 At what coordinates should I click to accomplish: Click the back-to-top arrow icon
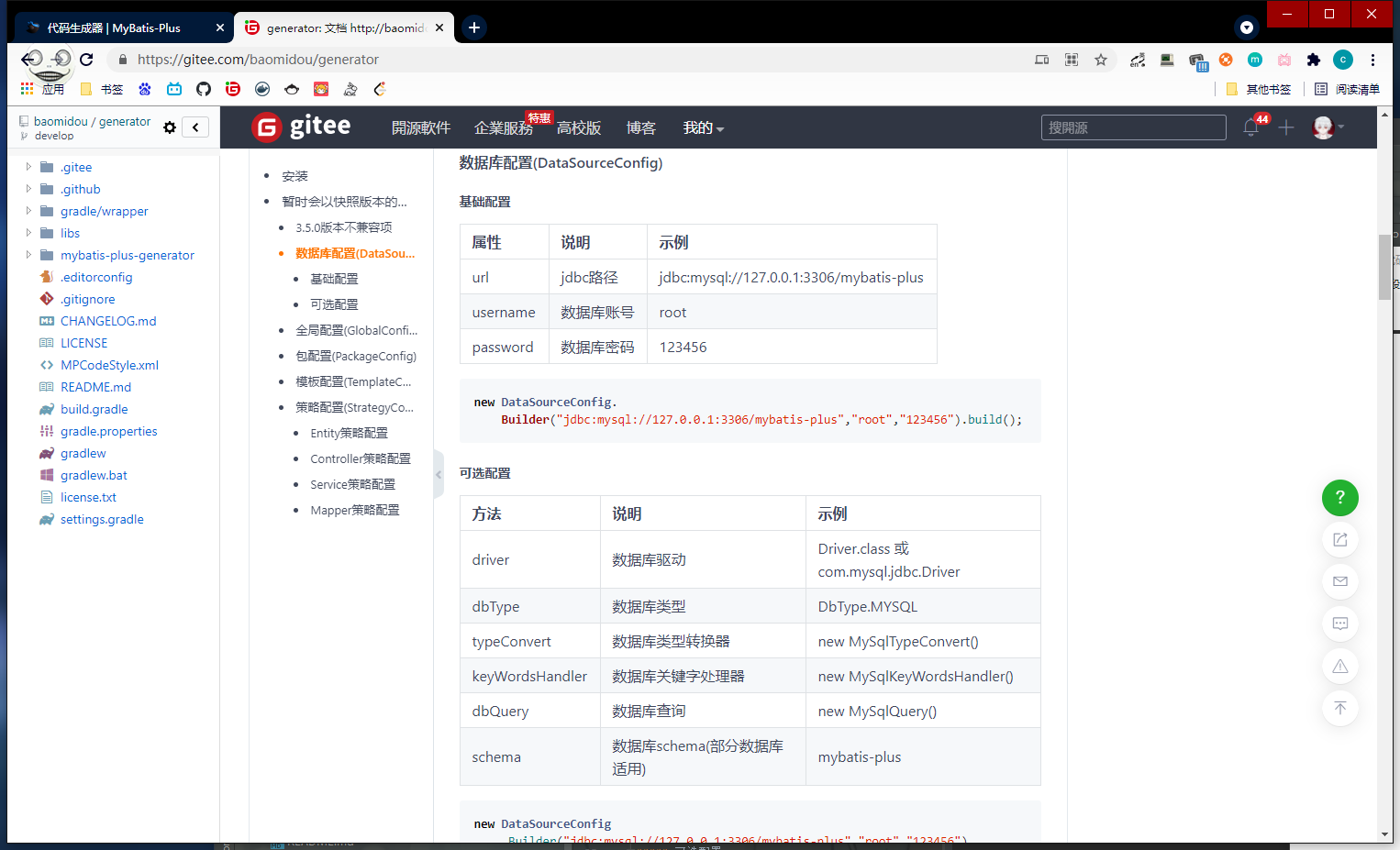coord(1339,708)
